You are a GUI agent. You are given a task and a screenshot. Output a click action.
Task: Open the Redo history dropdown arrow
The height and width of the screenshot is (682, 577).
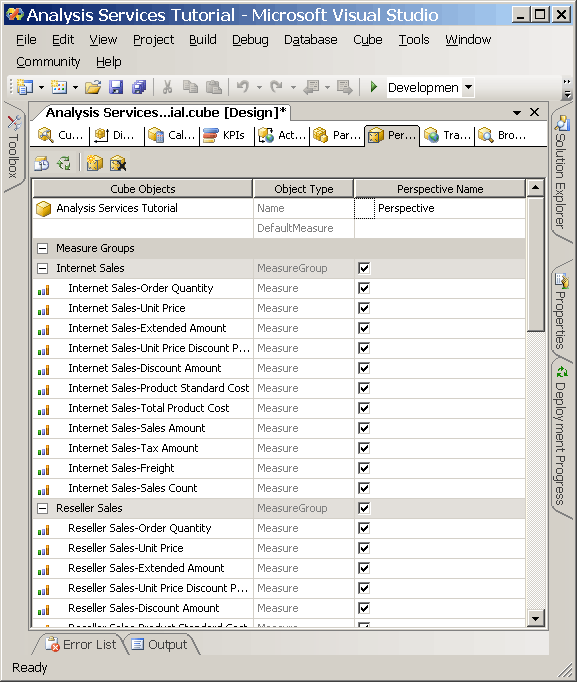pyautogui.click(x=293, y=87)
